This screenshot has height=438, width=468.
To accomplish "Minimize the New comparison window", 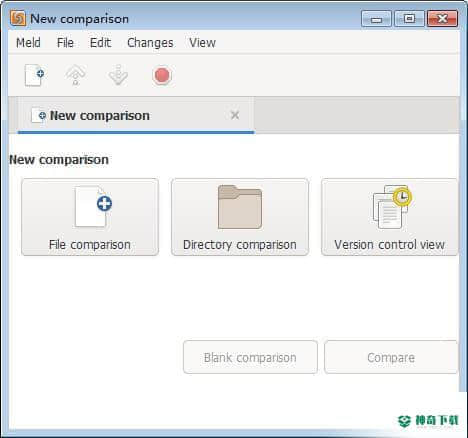I will point(376,19).
